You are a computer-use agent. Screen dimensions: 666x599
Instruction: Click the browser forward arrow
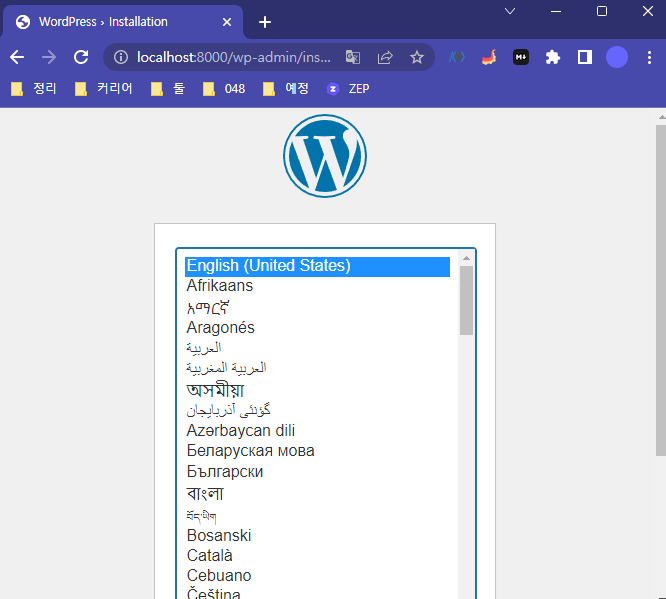49,57
